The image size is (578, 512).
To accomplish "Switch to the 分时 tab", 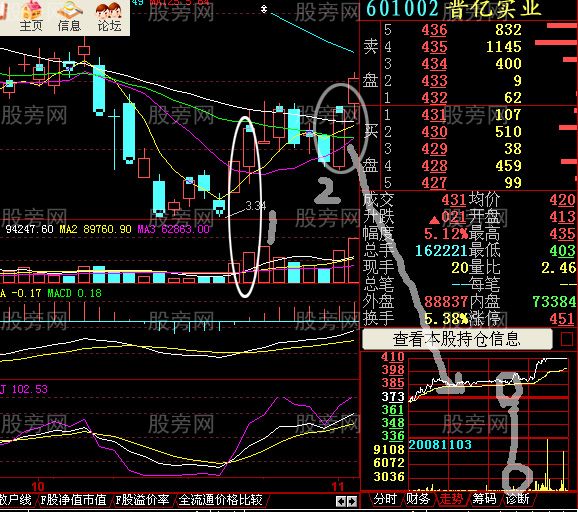I will click(x=385, y=499).
